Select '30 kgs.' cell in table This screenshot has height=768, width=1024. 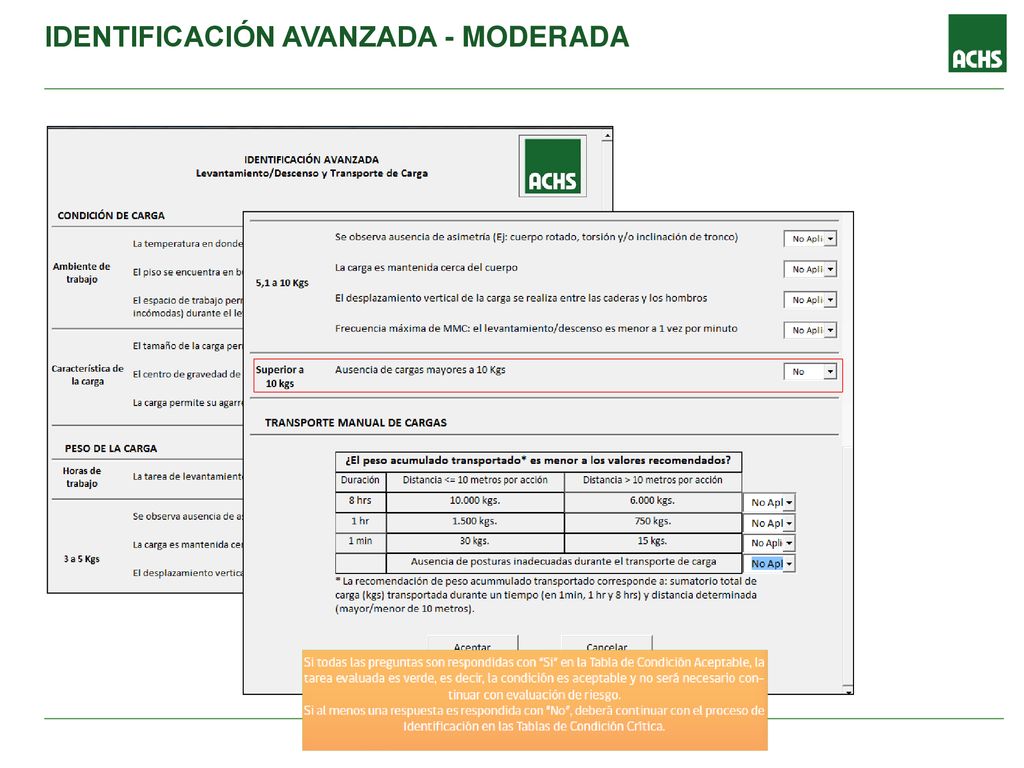pyautogui.click(x=475, y=541)
